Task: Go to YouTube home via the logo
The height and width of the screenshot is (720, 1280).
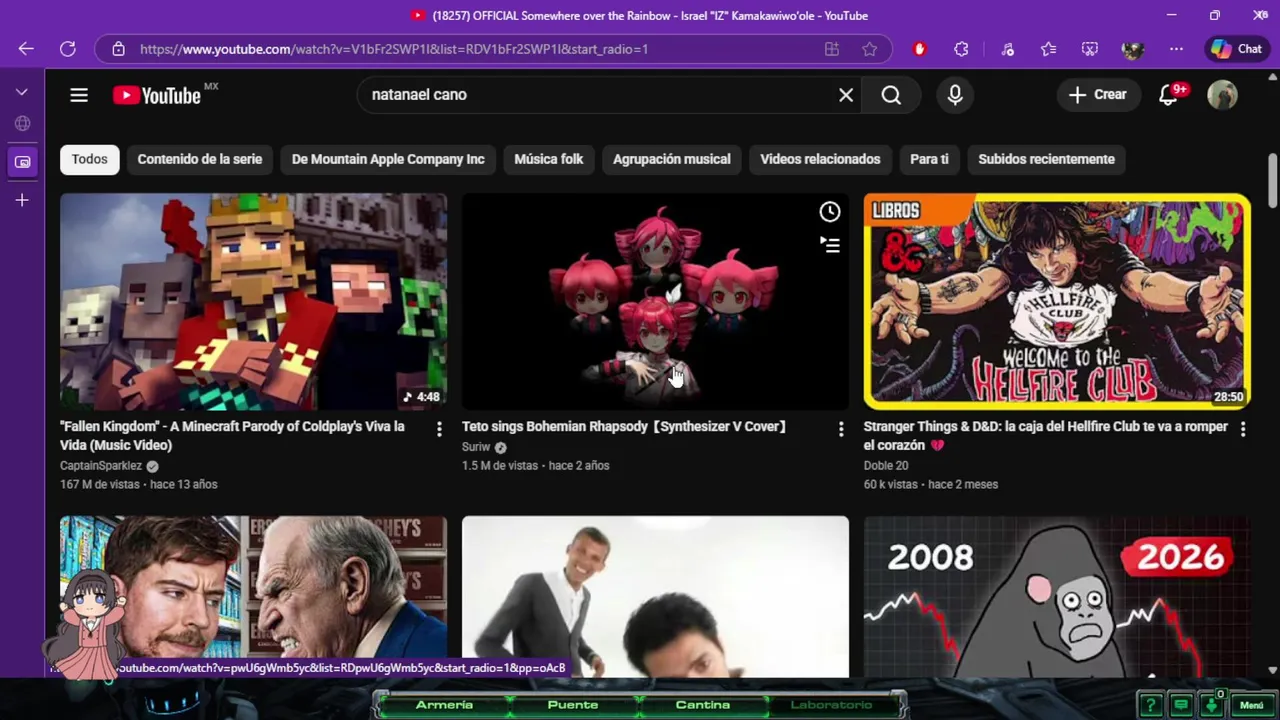Action: coord(158,95)
